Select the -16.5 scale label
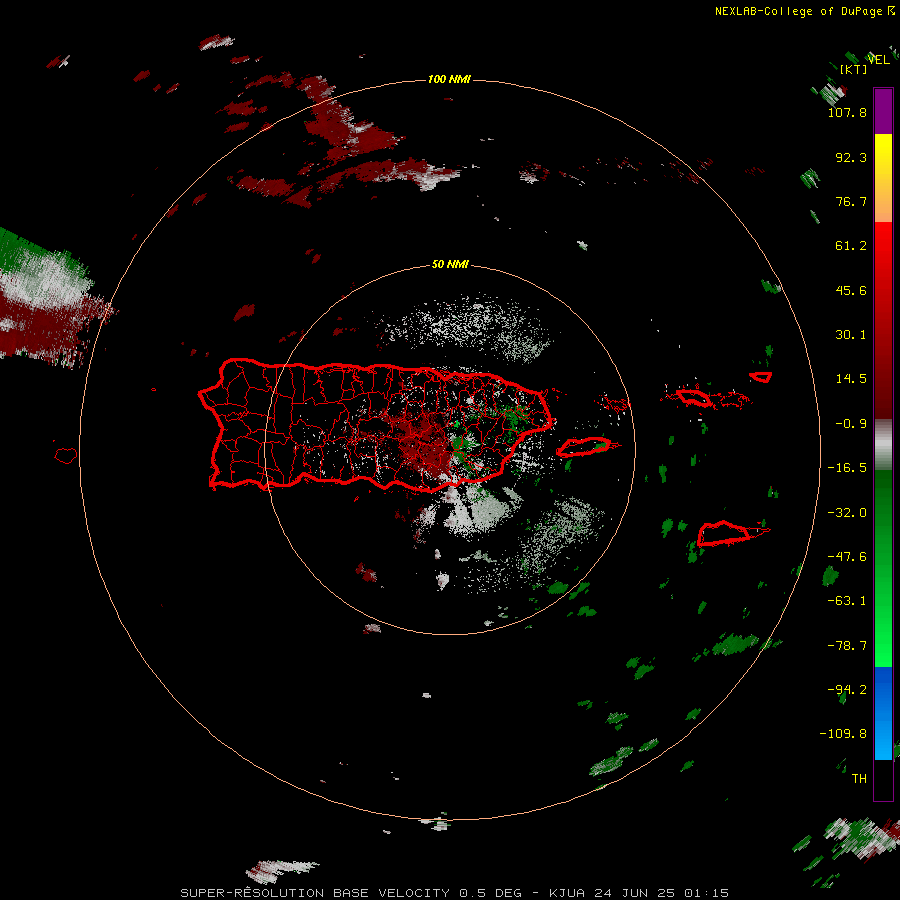 pyautogui.click(x=847, y=468)
